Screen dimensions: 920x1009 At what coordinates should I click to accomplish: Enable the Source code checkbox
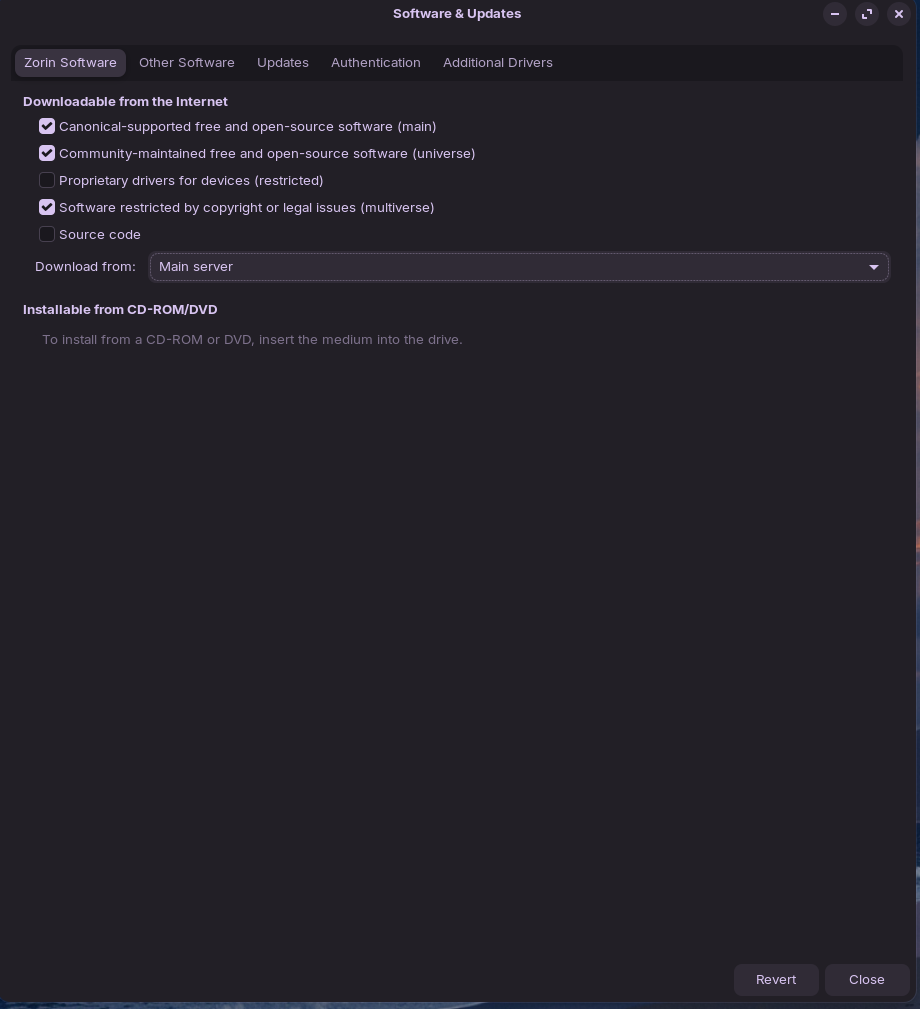coord(47,235)
